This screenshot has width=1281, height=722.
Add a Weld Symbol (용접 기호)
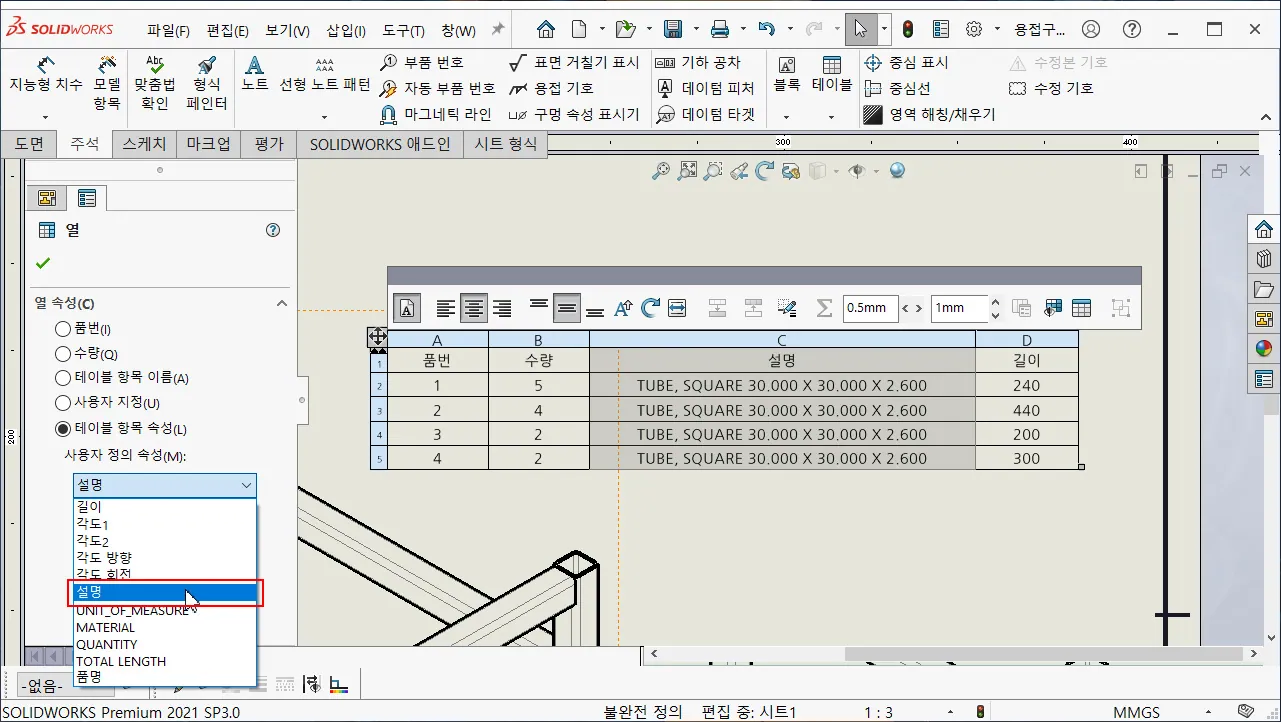click(x=551, y=88)
